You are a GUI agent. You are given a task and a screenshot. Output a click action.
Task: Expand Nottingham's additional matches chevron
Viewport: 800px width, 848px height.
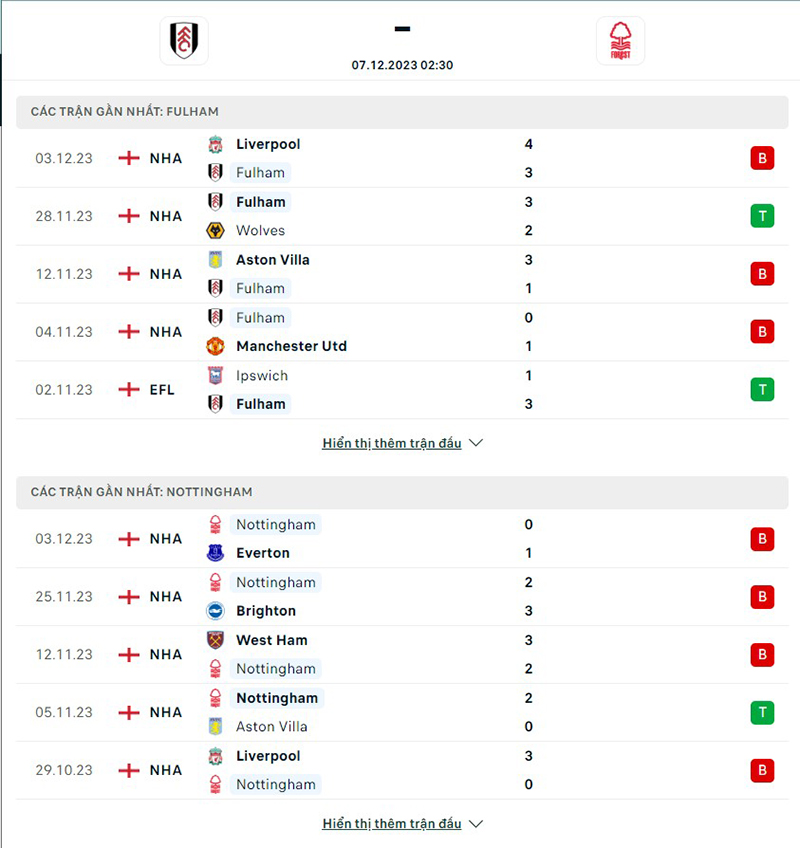click(475, 823)
